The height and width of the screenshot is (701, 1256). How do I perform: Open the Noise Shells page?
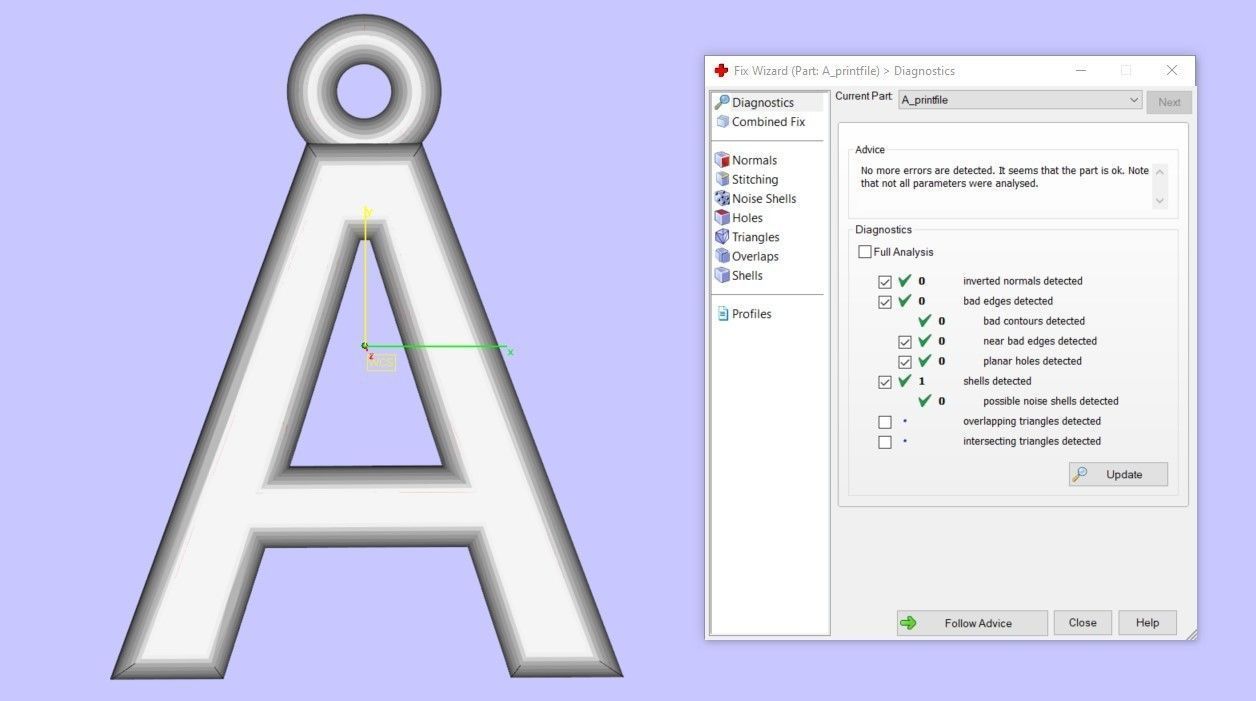(x=764, y=198)
